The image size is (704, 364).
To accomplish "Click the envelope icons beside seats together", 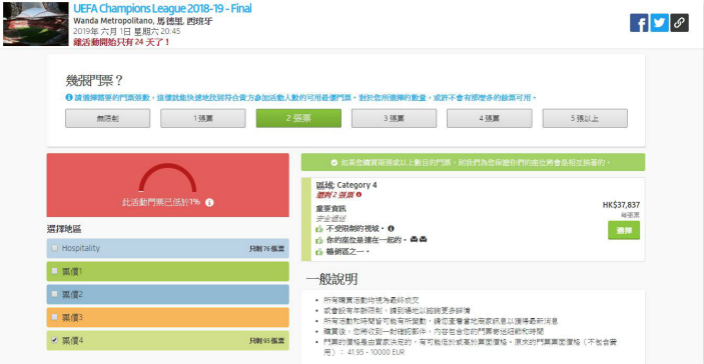I will (x=418, y=240).
